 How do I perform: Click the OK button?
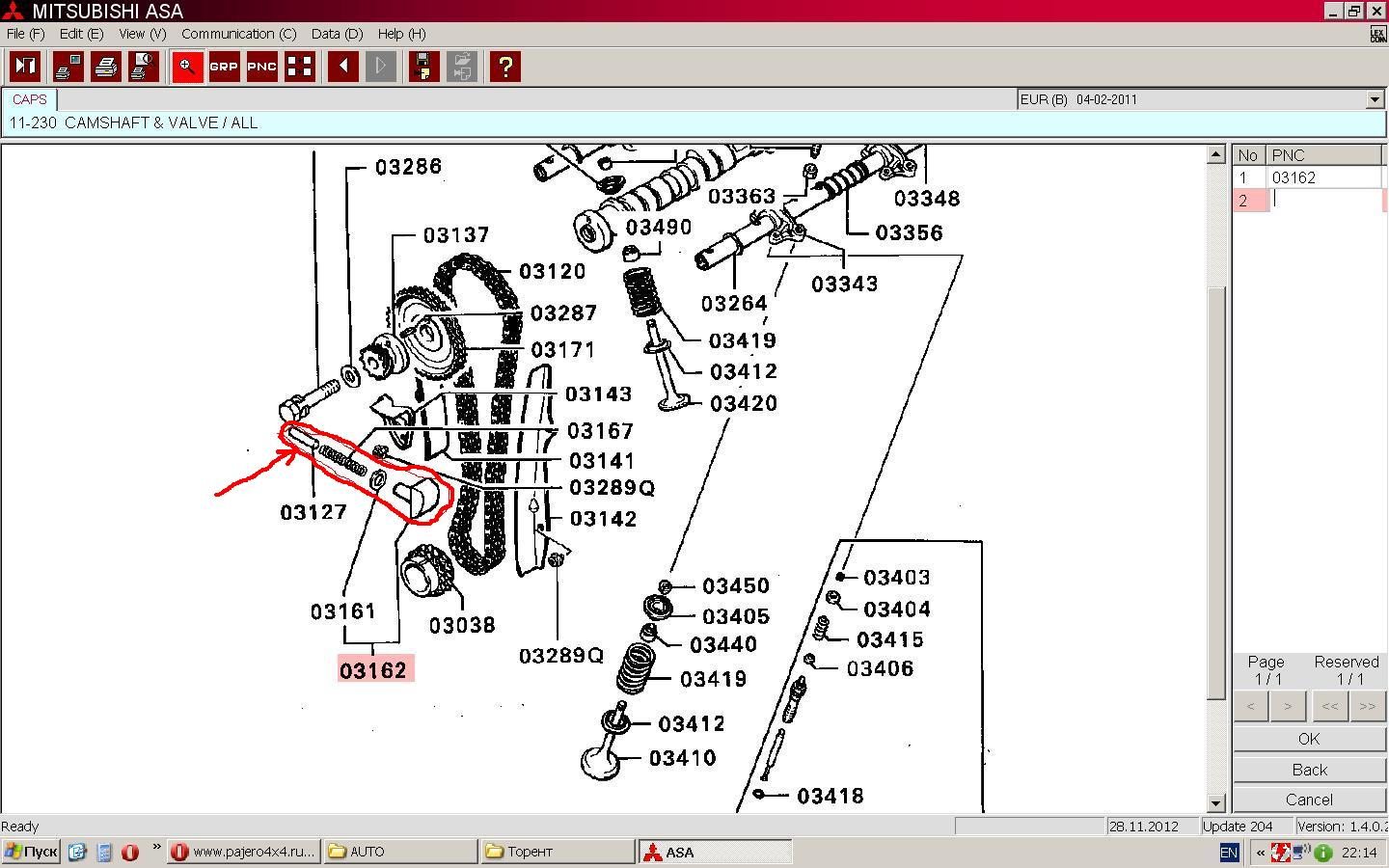(1308, 739)
